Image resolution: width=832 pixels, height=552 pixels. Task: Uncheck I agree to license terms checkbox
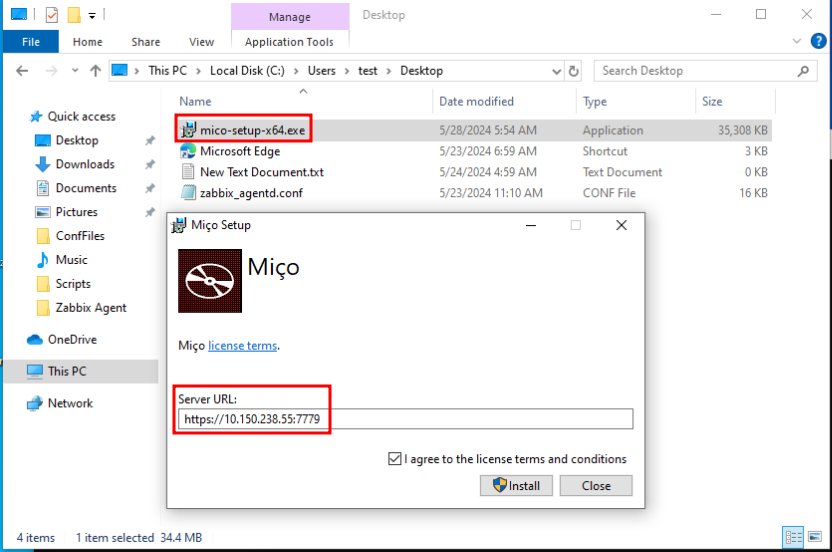point(394,459)
